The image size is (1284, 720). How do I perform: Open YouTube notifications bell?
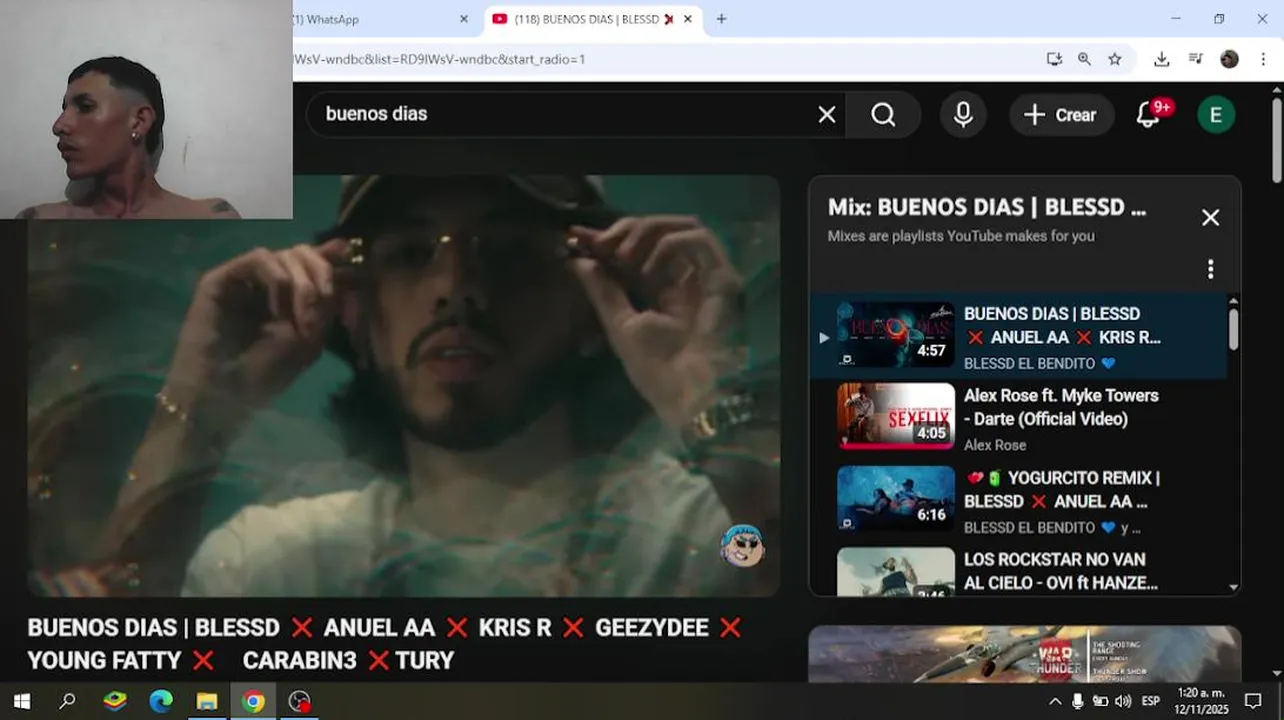click(1149, 115)
